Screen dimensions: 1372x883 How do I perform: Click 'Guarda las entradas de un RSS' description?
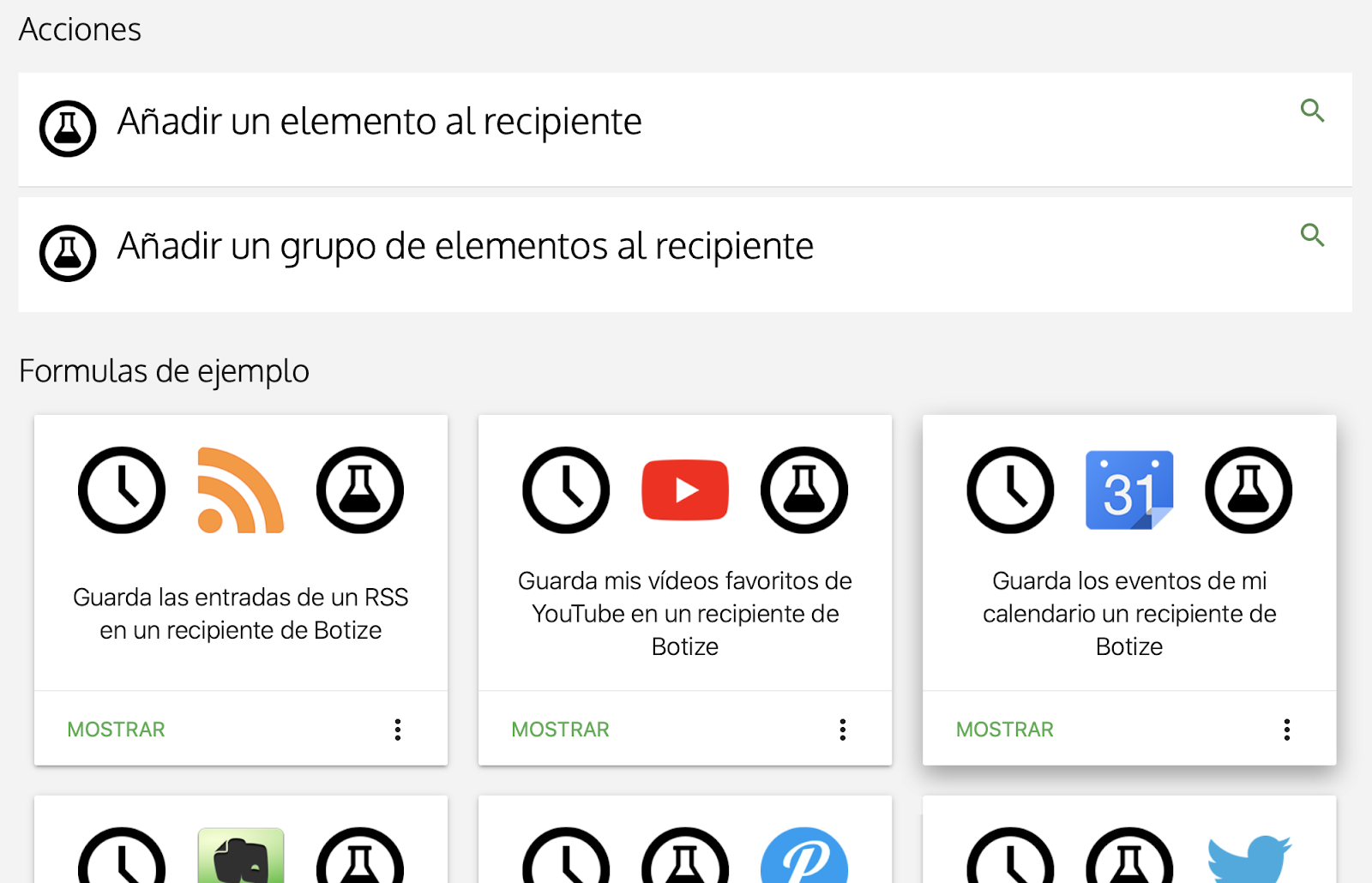point(241,614)
